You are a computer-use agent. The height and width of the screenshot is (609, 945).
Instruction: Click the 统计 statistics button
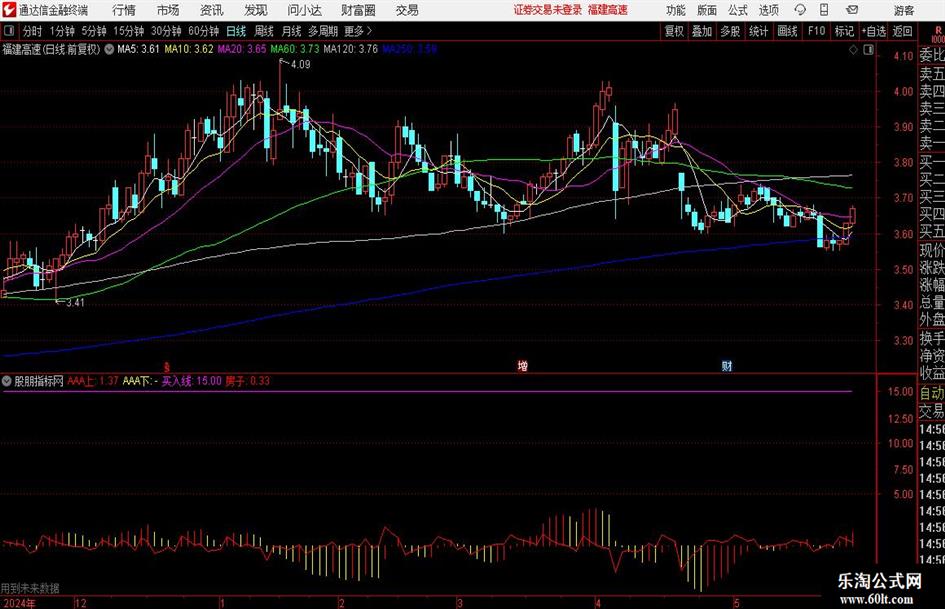click(x=758, y=31)
